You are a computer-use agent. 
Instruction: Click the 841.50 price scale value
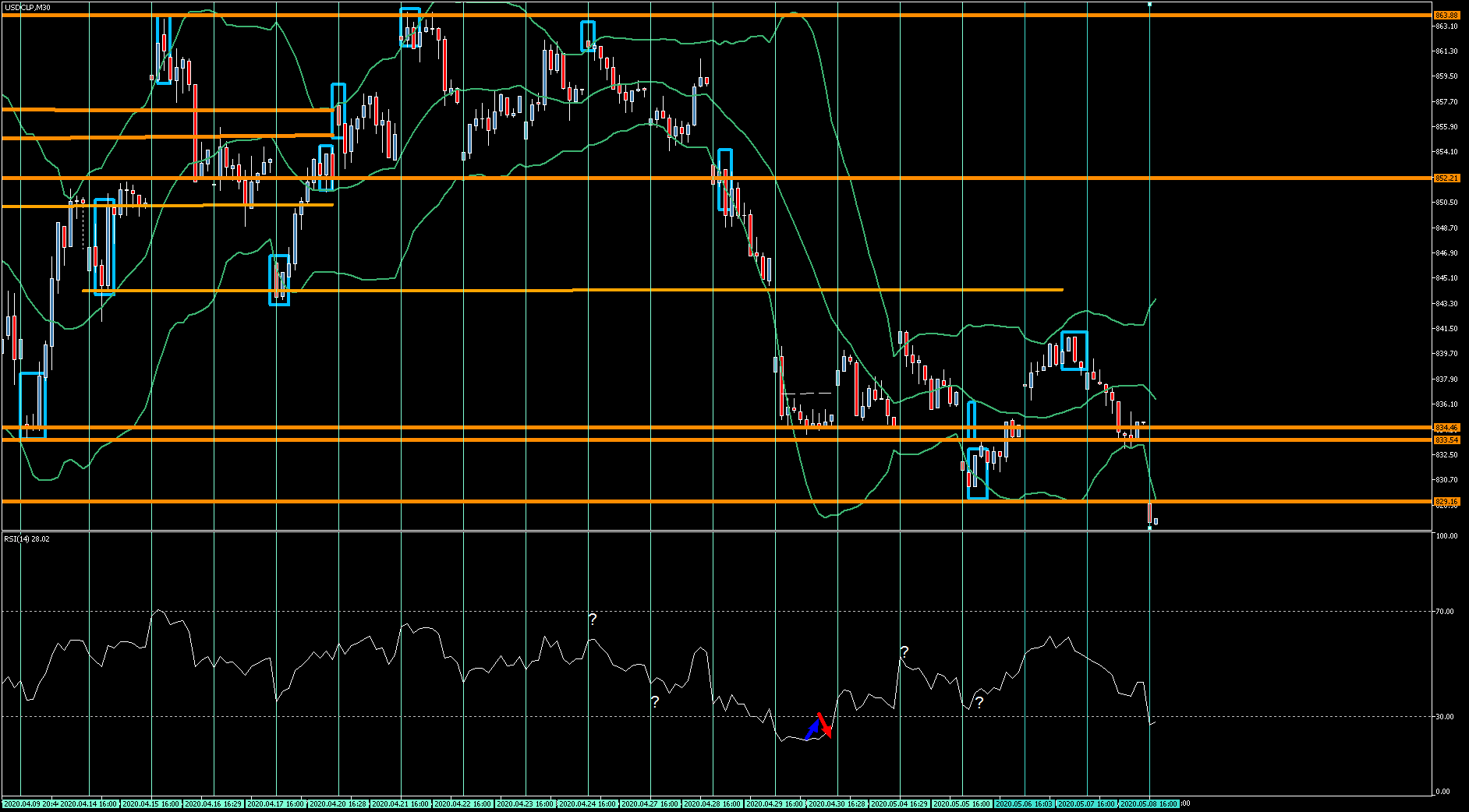[x=1446, y=328]
